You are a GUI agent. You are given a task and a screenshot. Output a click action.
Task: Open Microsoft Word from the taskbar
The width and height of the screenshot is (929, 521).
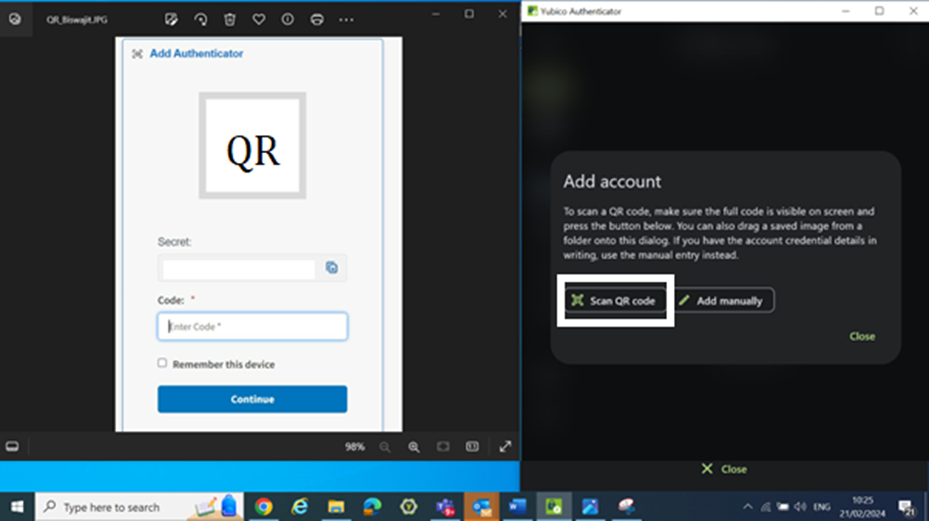(x=517, y=507)
